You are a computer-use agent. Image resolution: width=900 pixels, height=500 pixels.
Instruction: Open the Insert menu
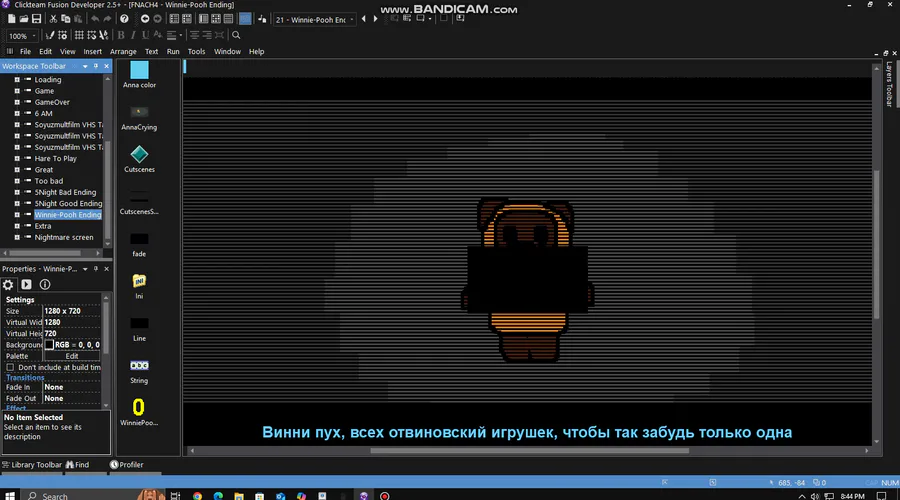[x=92, y=52]
